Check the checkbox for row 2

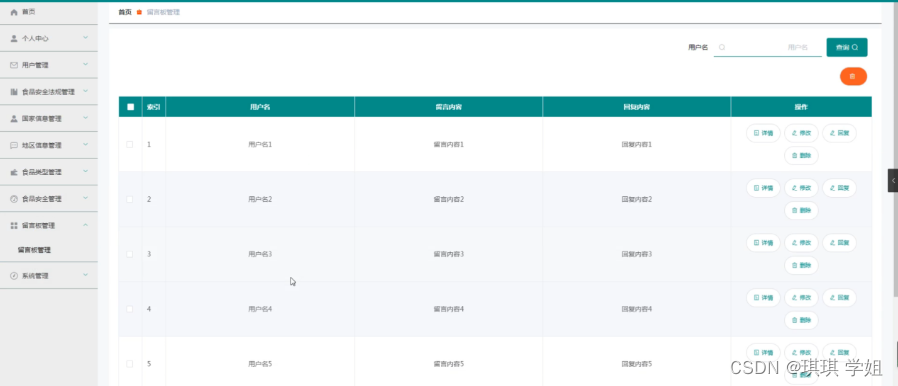(129, 199)
